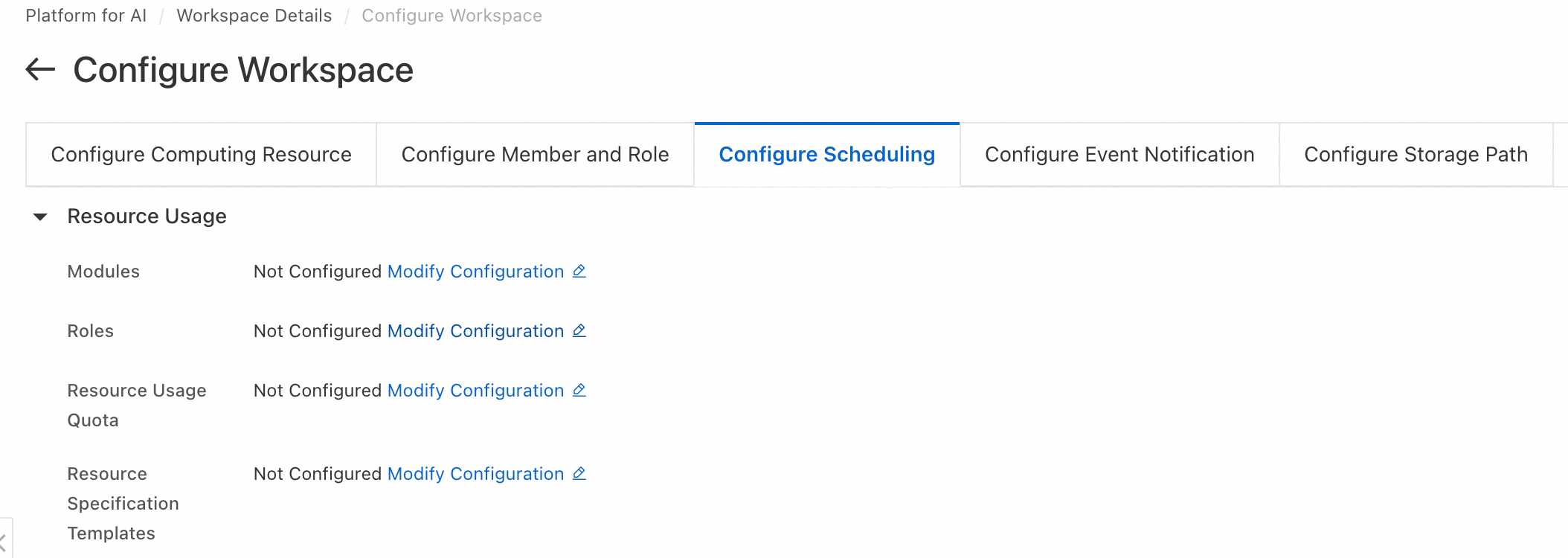Collapse the Resource Usage section triangle

click(41, 217)
